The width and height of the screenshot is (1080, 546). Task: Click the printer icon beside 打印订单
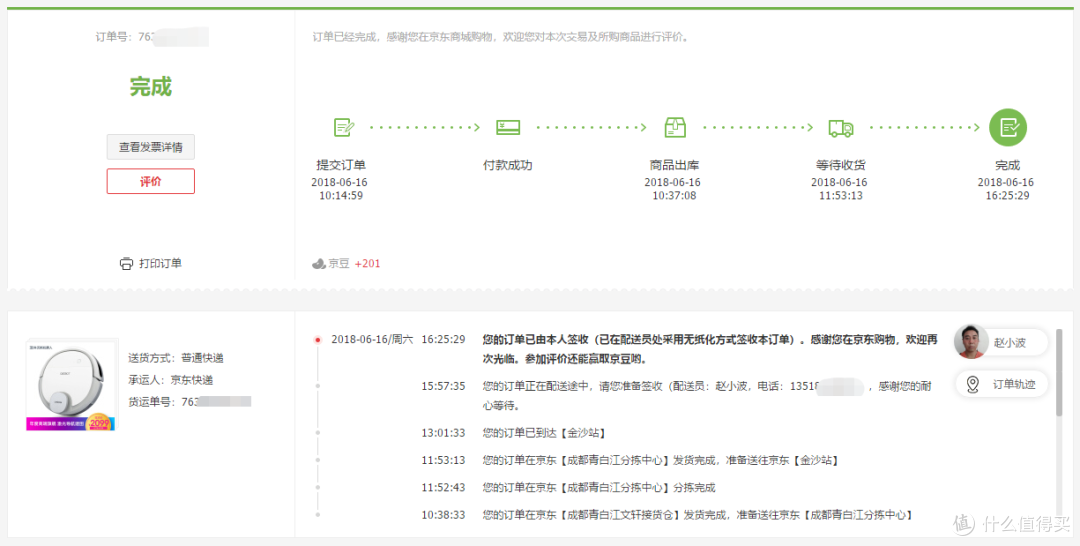126,263
